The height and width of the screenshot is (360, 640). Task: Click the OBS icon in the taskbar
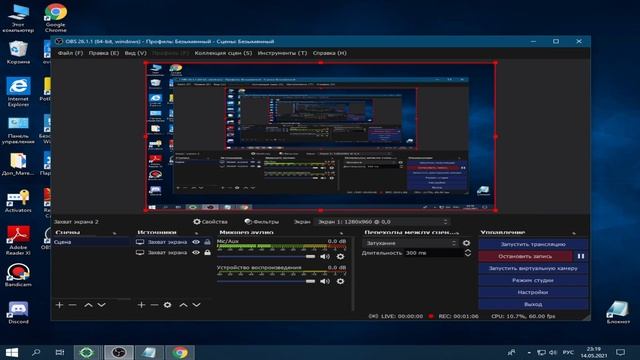point(118,352)
